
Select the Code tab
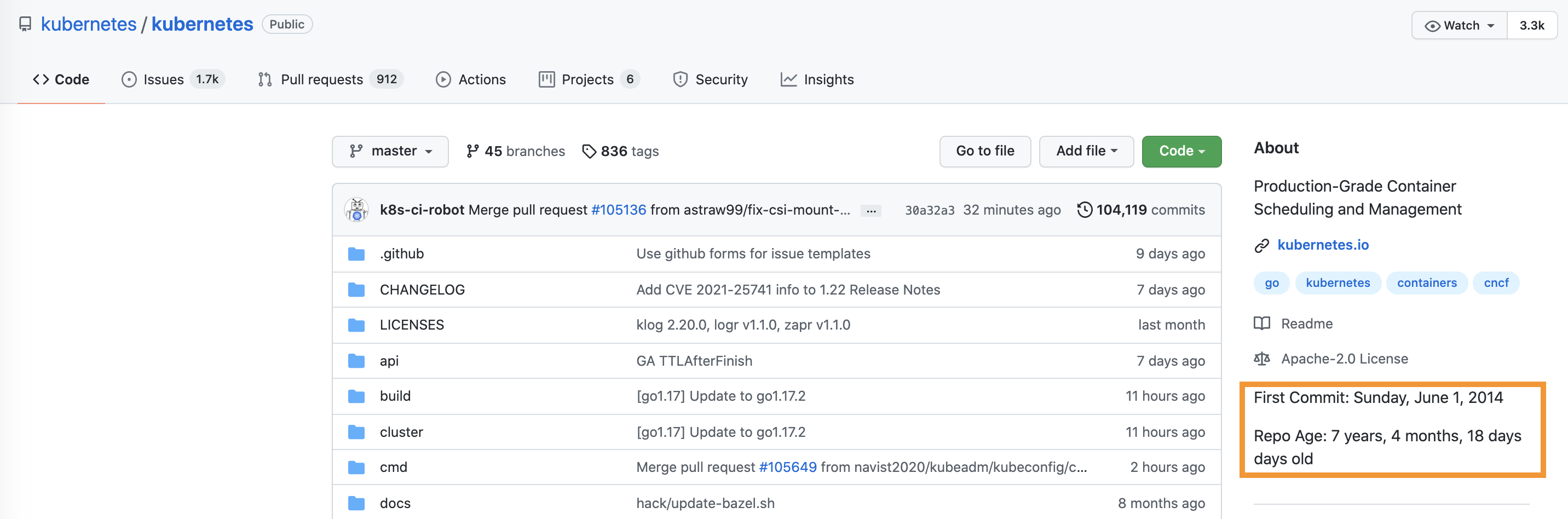tap(61, 80)
